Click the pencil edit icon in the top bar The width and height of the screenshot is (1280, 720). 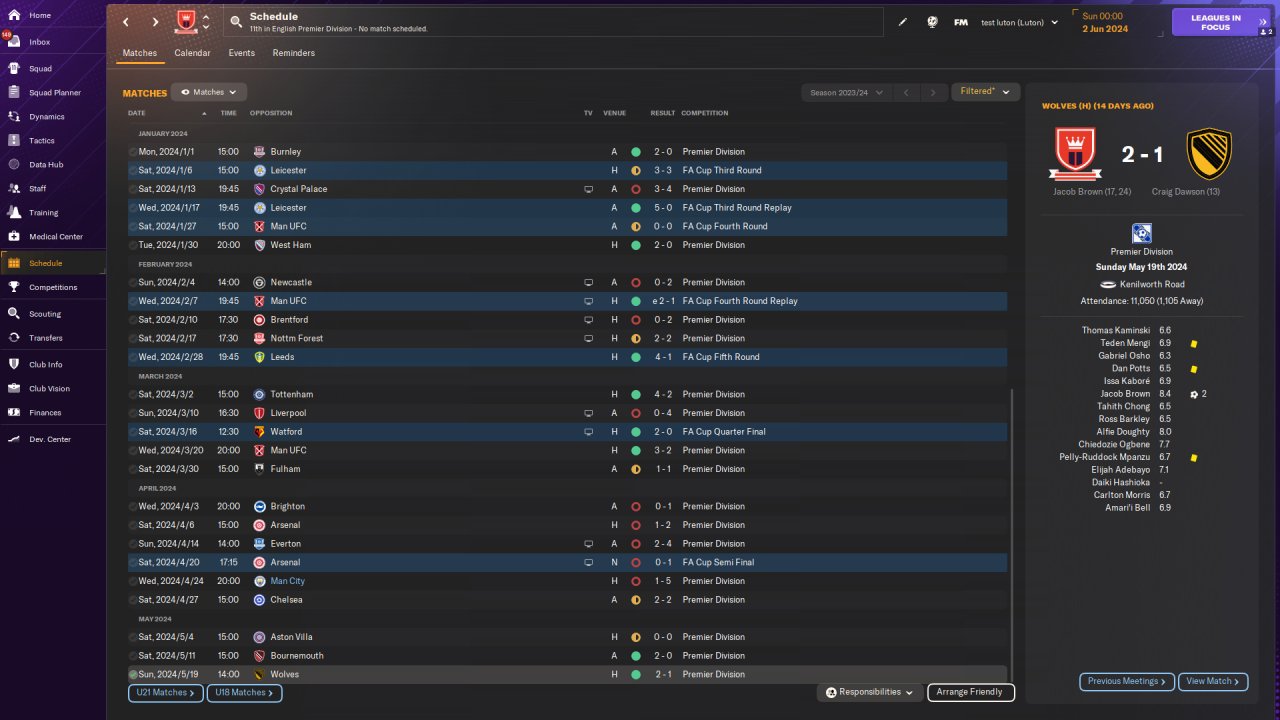[903, 22]
